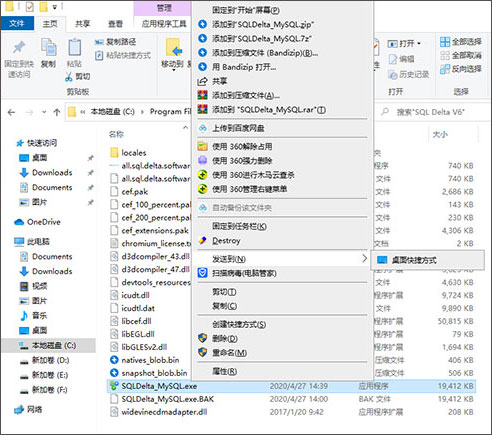
Task: Click the Copy Path button
Action: (115, 42)
